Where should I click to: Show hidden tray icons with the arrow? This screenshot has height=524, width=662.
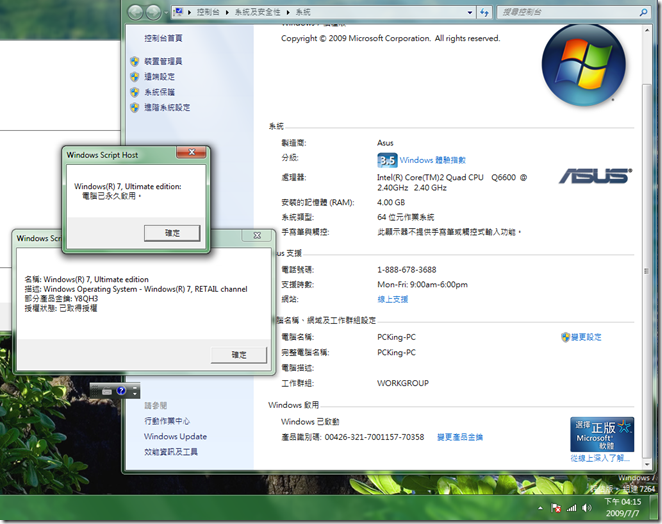(540, 508)
